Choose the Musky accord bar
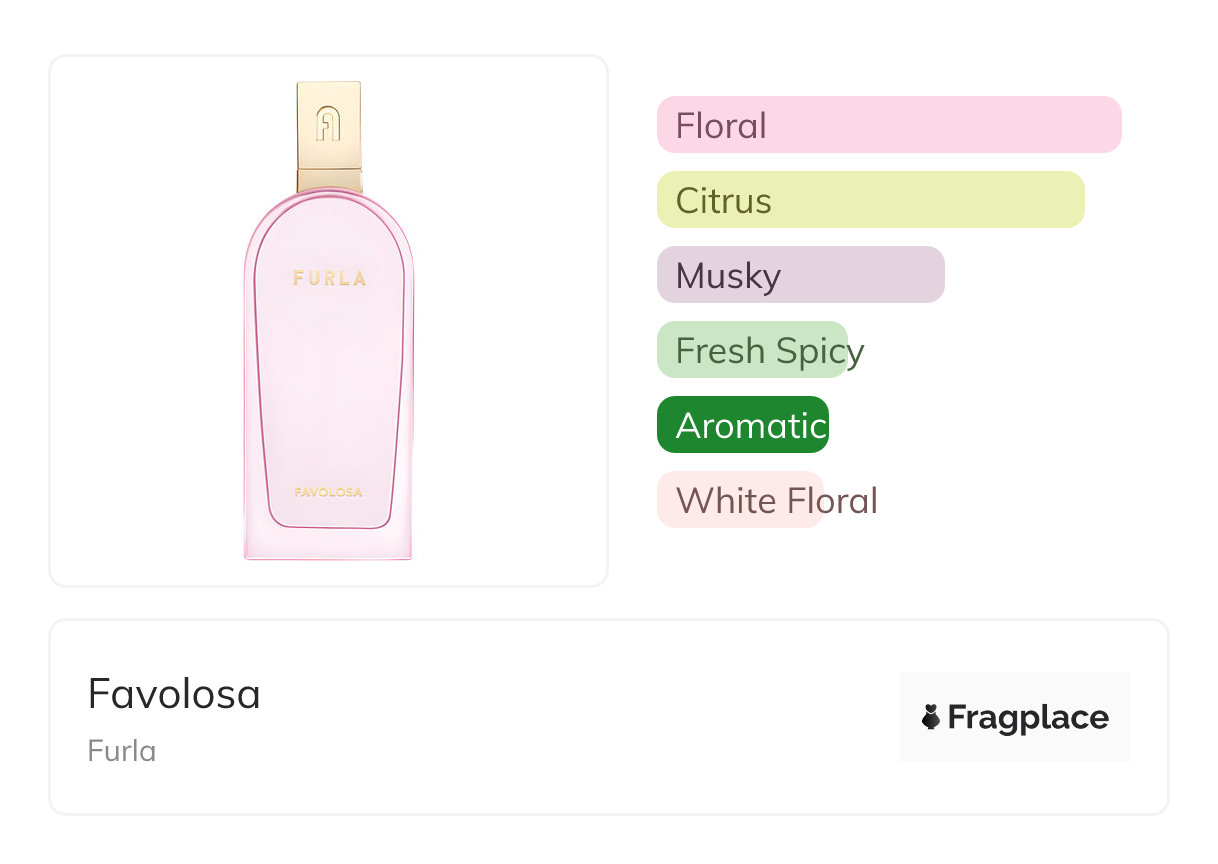The height and width of the screenshot is (864, 1218). (800, 275)
